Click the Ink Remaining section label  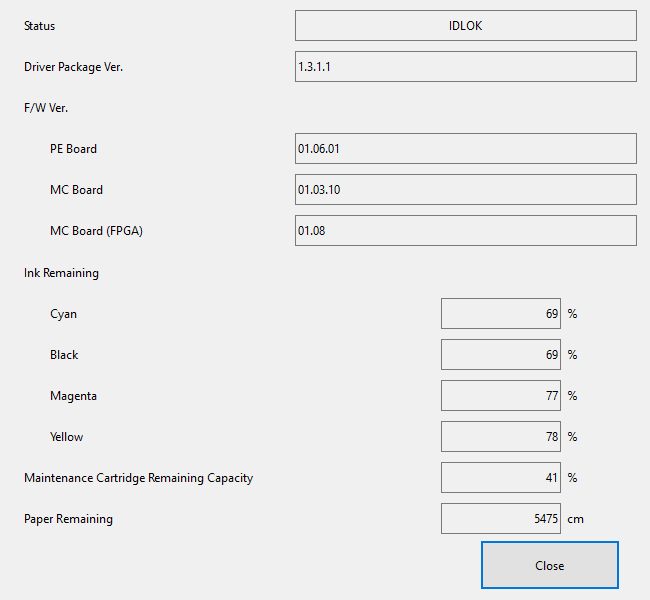pos(61,273)
